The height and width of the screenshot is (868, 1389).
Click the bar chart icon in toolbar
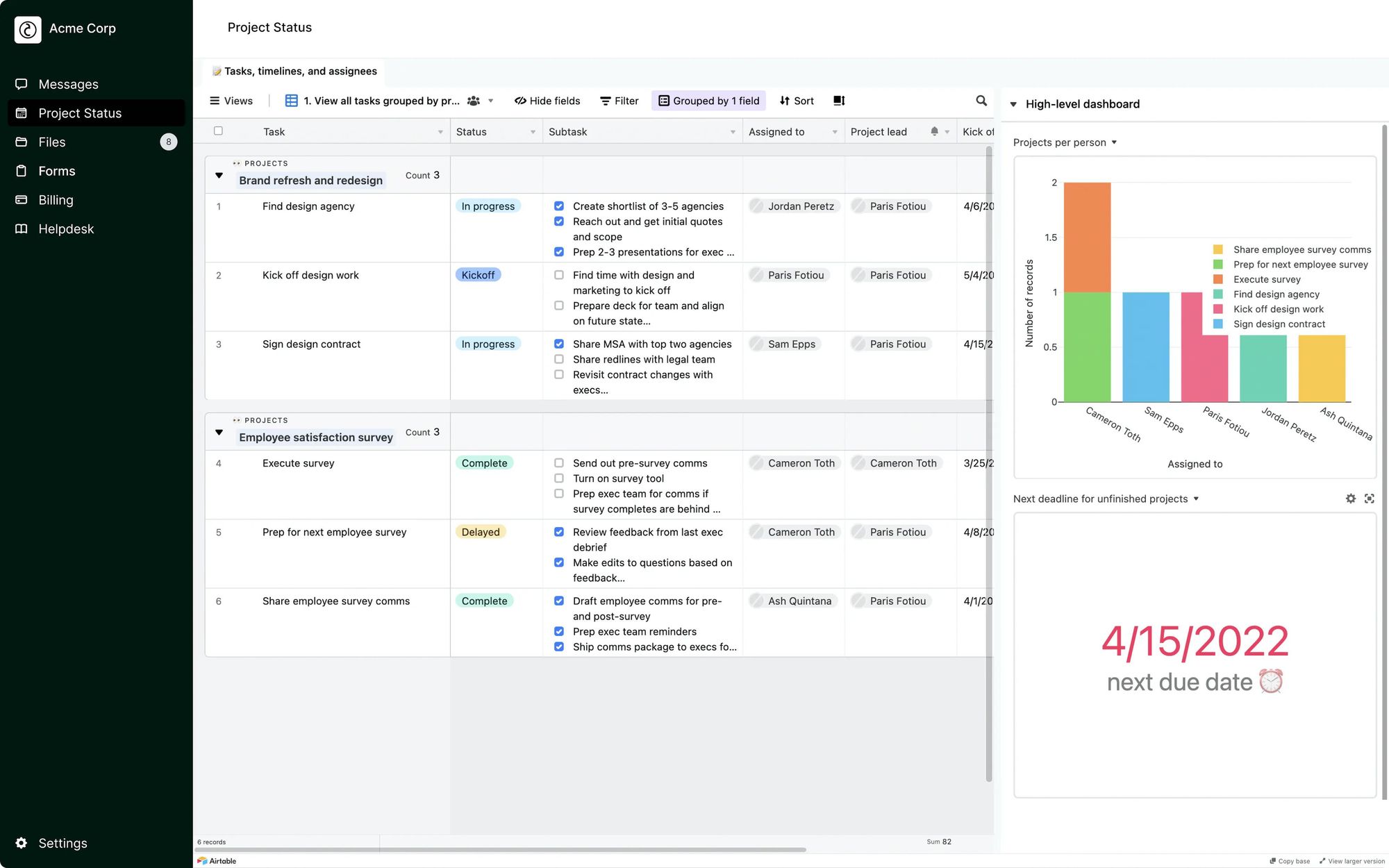tap(837, 101)
